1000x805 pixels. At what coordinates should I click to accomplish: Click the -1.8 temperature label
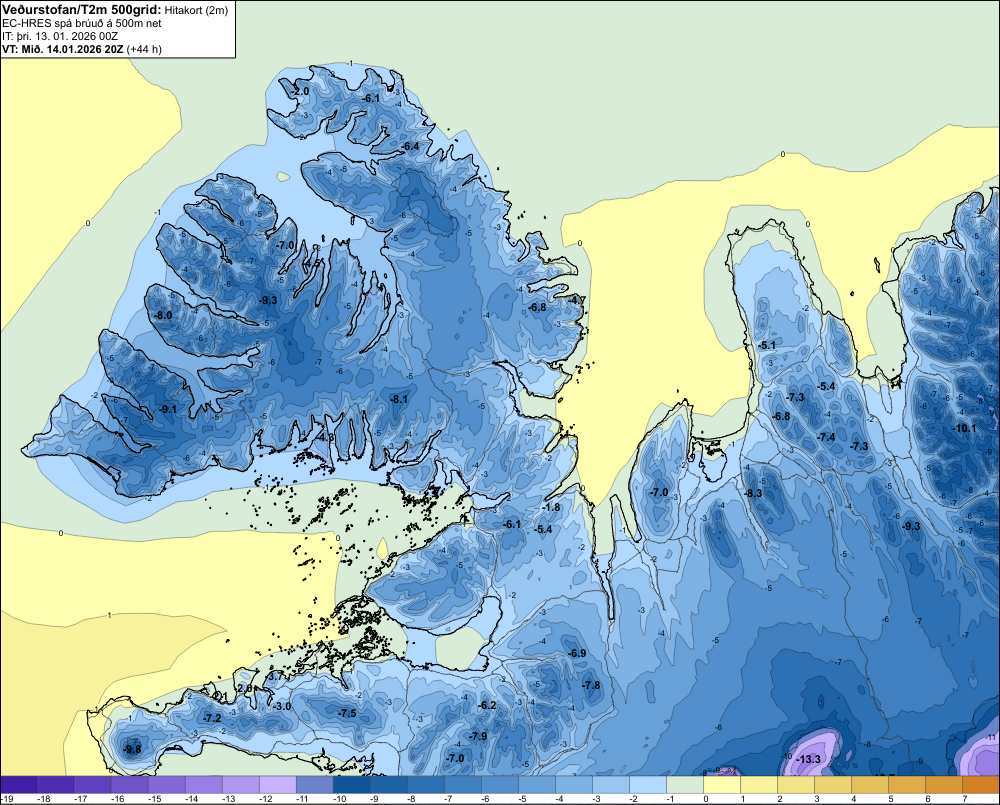(551, 508)
